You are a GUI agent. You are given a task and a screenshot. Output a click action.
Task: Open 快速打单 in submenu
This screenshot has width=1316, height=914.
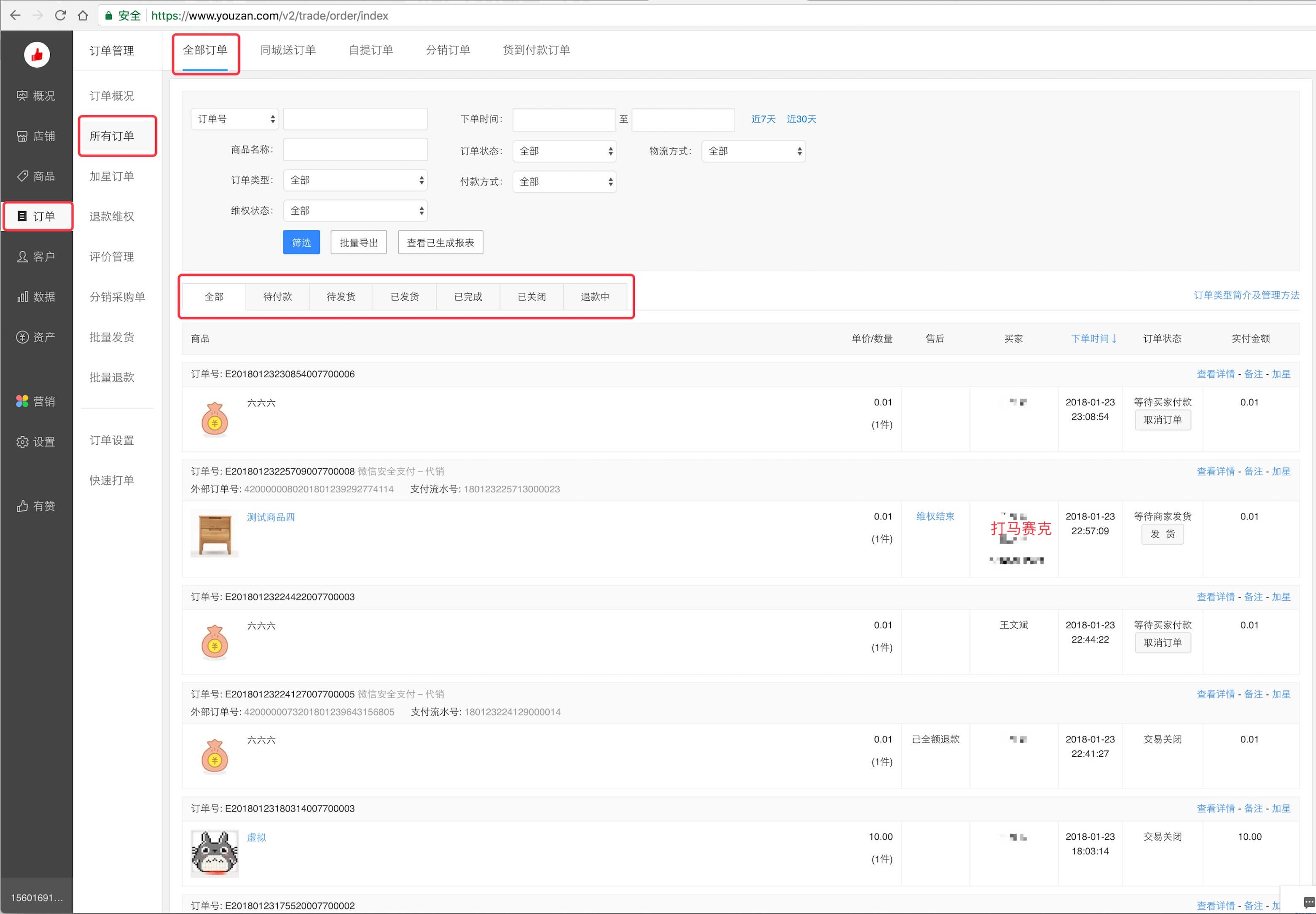112,480
